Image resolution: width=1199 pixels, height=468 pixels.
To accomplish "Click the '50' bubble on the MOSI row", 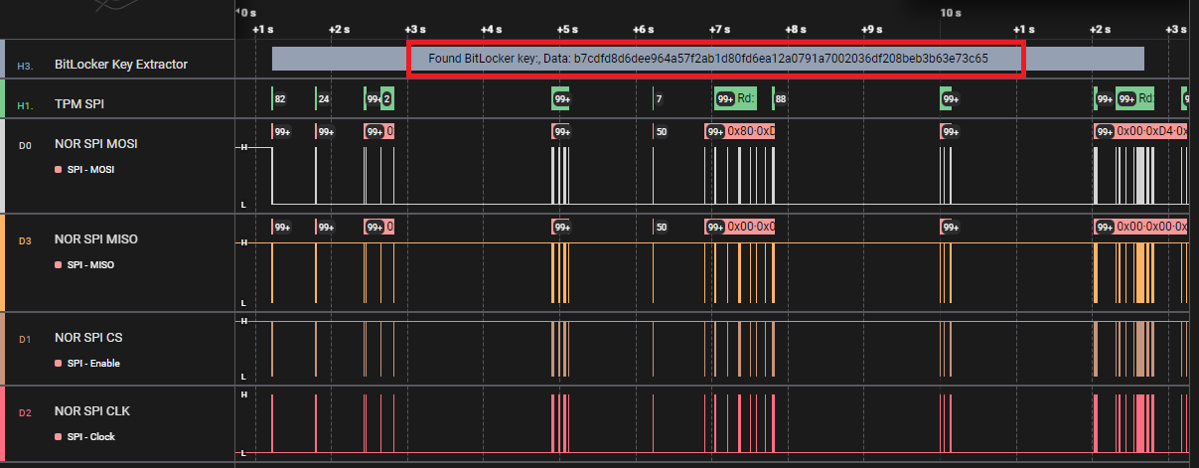I will click(660, 131).
